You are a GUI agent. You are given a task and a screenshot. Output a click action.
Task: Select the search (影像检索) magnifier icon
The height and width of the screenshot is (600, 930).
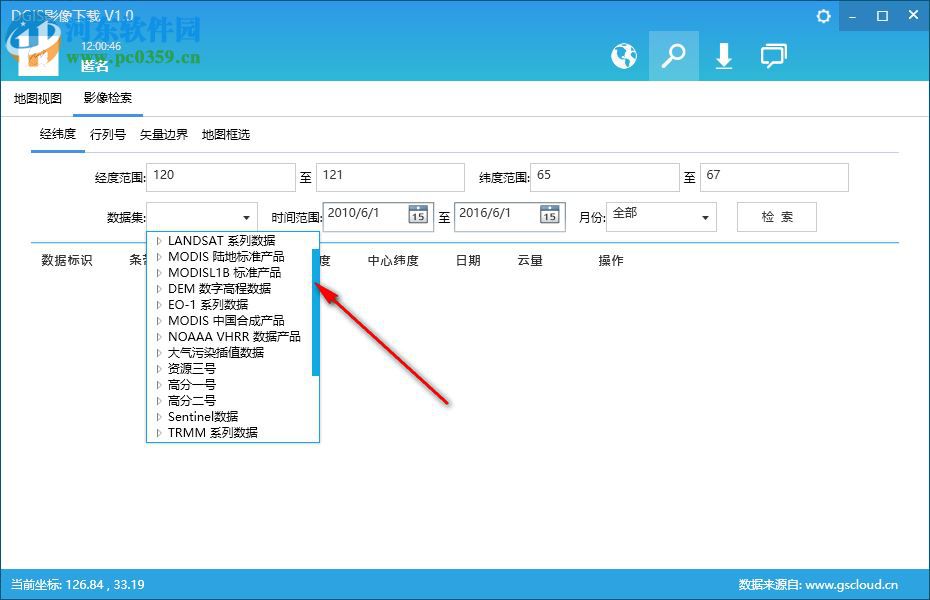click(x=674, y=57)
